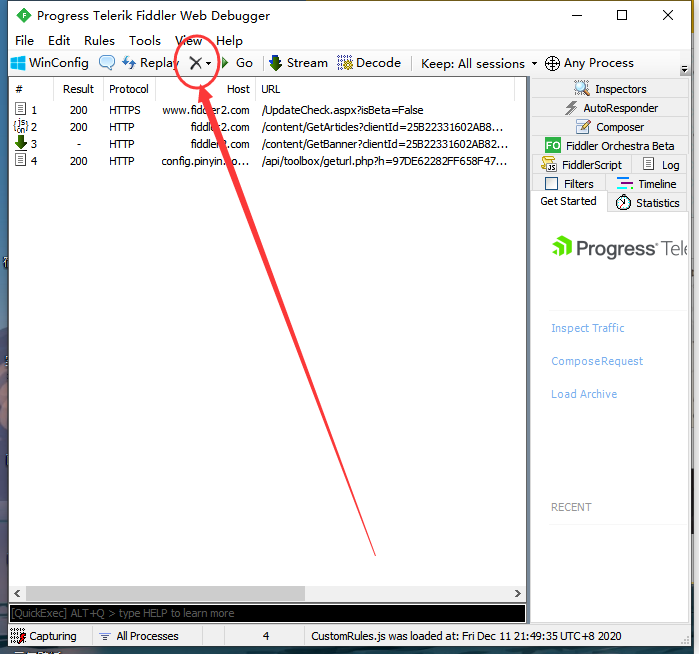The width and height of the screenshot is (699, 654).
Task: Click the Replay toolbar button
Action: [x=150, y=63]
